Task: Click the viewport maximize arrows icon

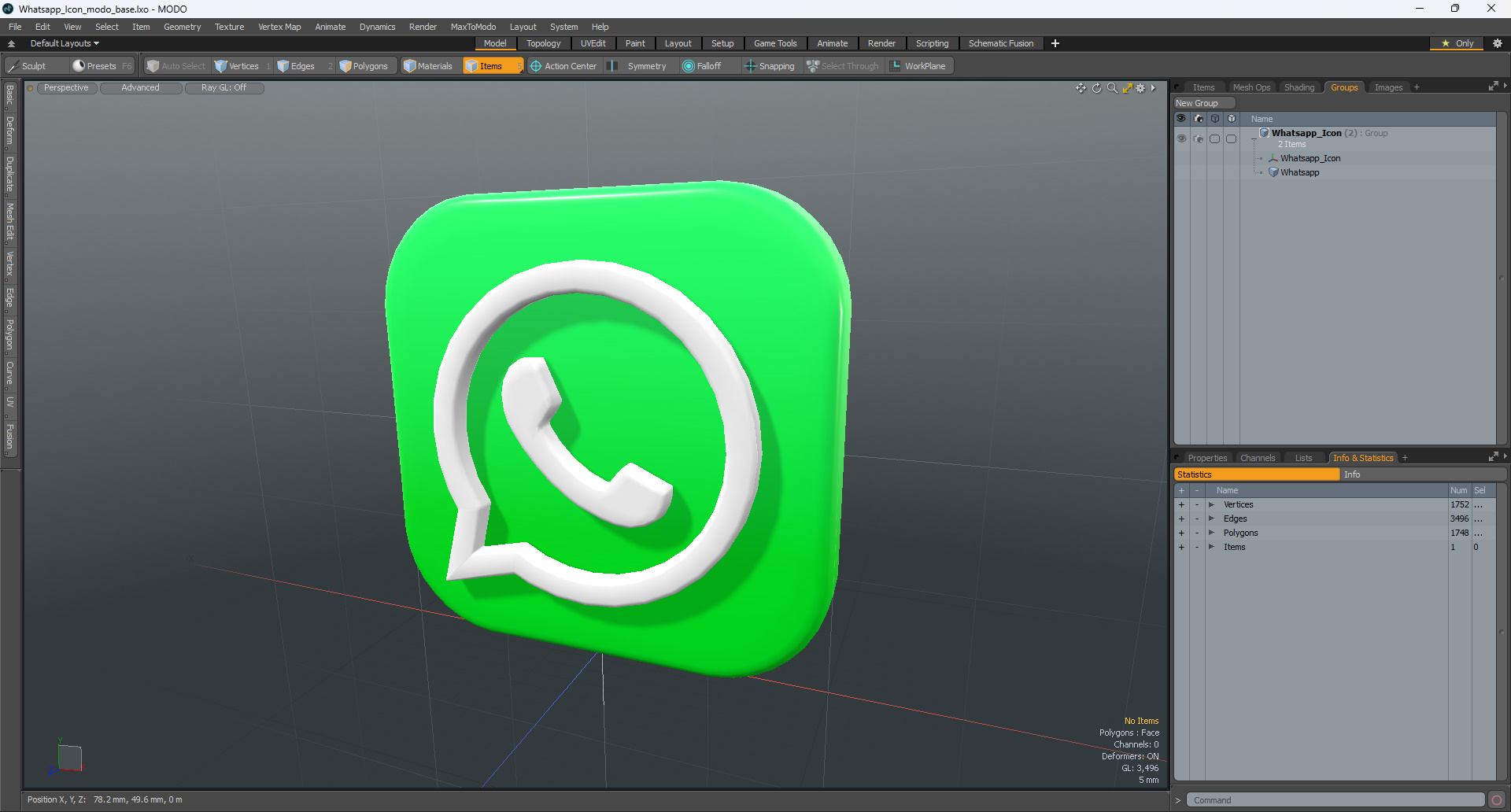Action: (1127, 88)
